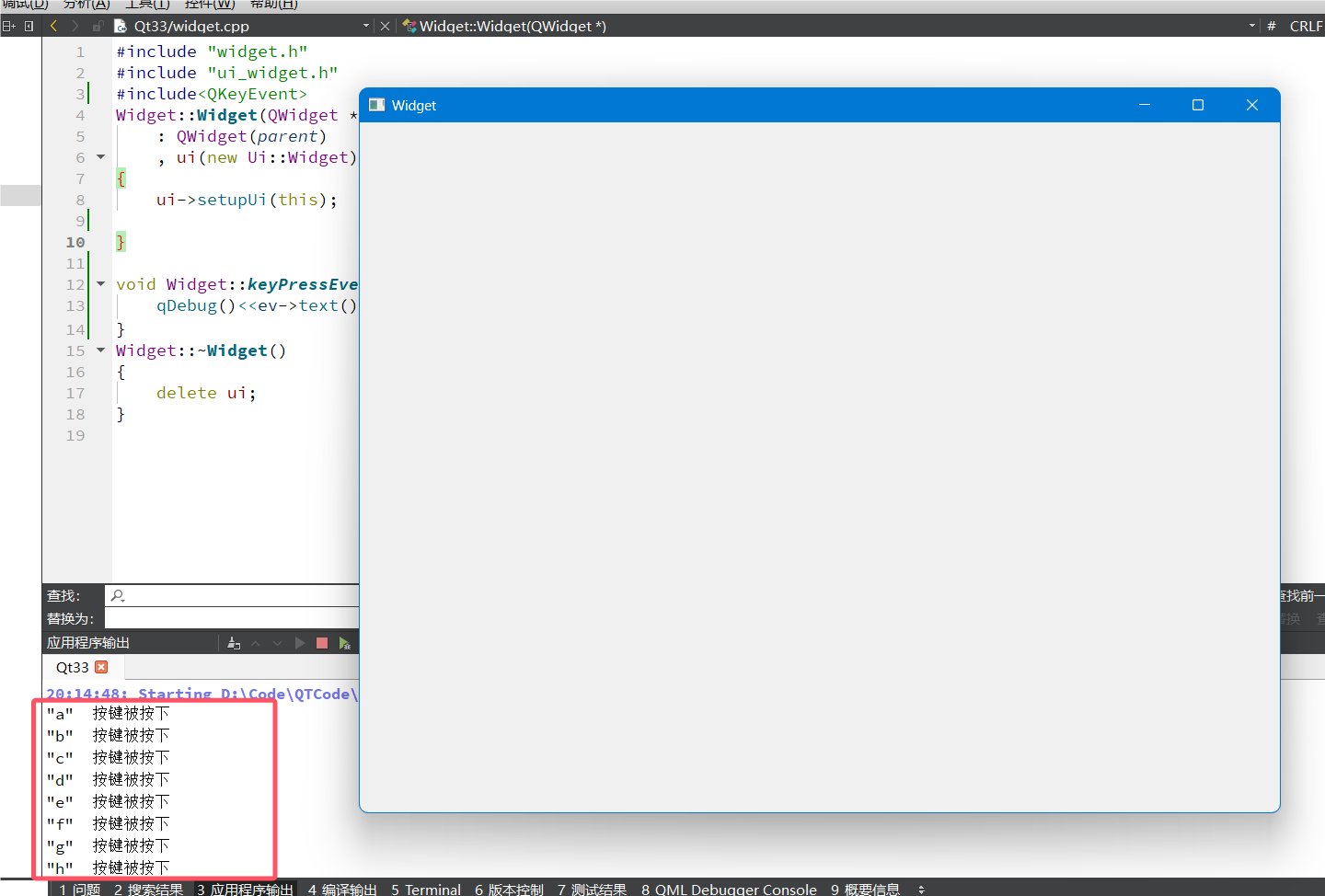Switch to 3 应用程序输出 pane
The width and height of the screenshot is (1325, 896).
pyautogui.click(x=245, y=890)
